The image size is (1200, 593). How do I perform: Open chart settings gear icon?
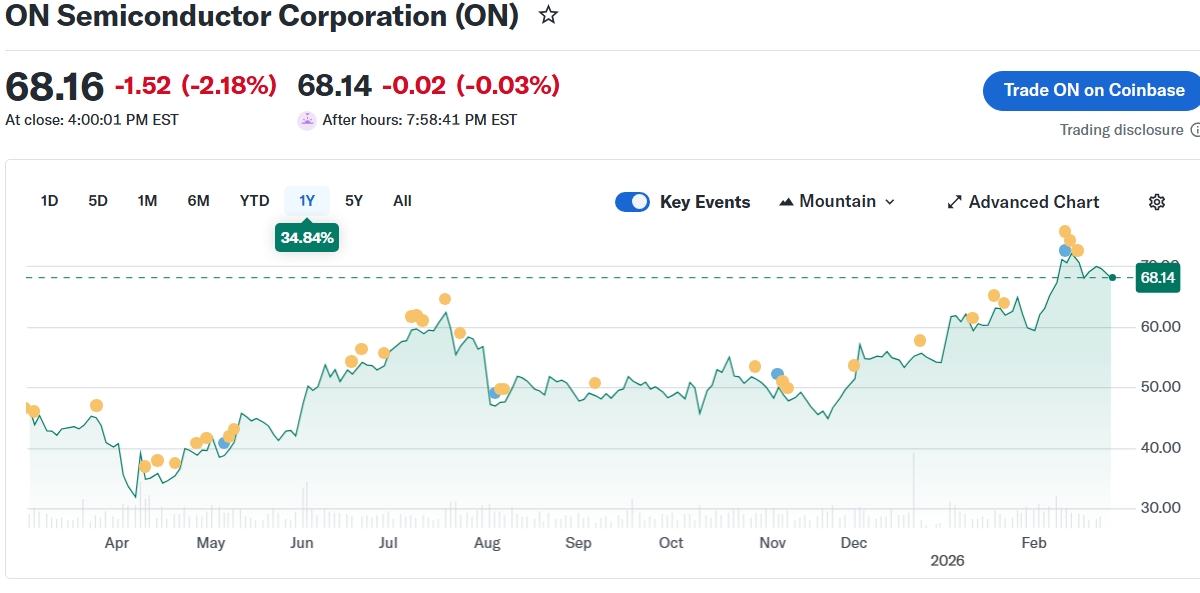click(x=1157, y=202)
